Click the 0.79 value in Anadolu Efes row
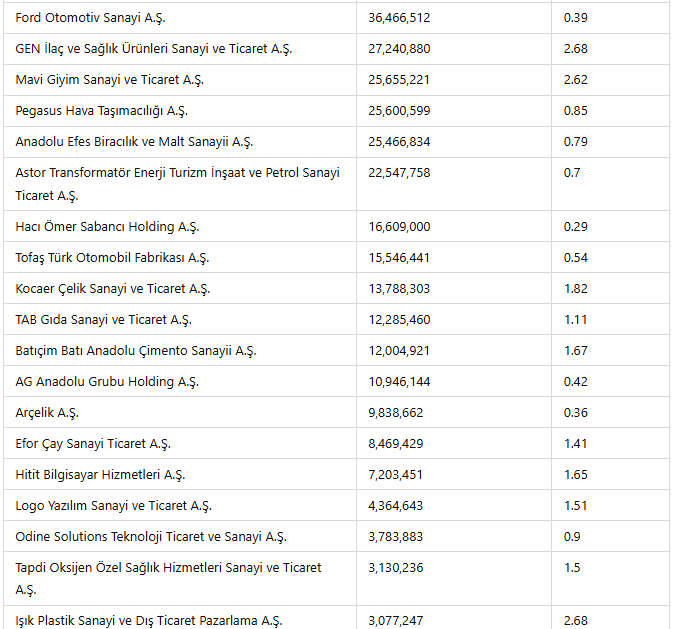This screenshot has height=629, width=675. click(x=576, y=142)
